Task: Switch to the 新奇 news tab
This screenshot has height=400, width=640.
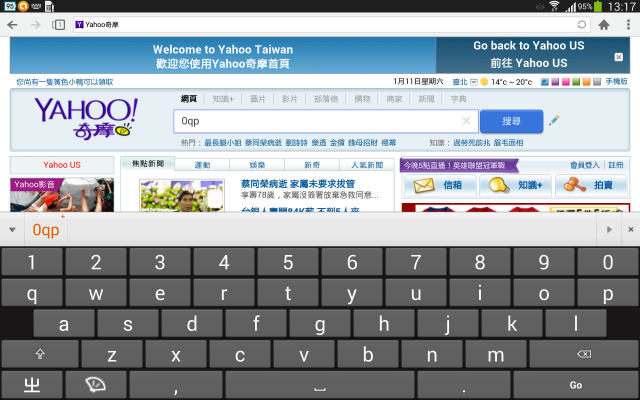Action: point(312,165)
